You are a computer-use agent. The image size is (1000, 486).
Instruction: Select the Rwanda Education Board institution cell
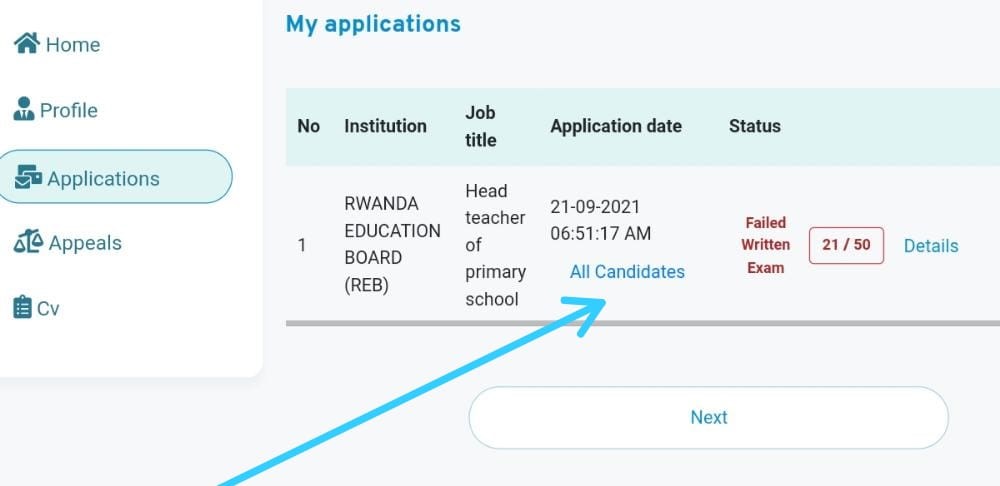(391, 244)
